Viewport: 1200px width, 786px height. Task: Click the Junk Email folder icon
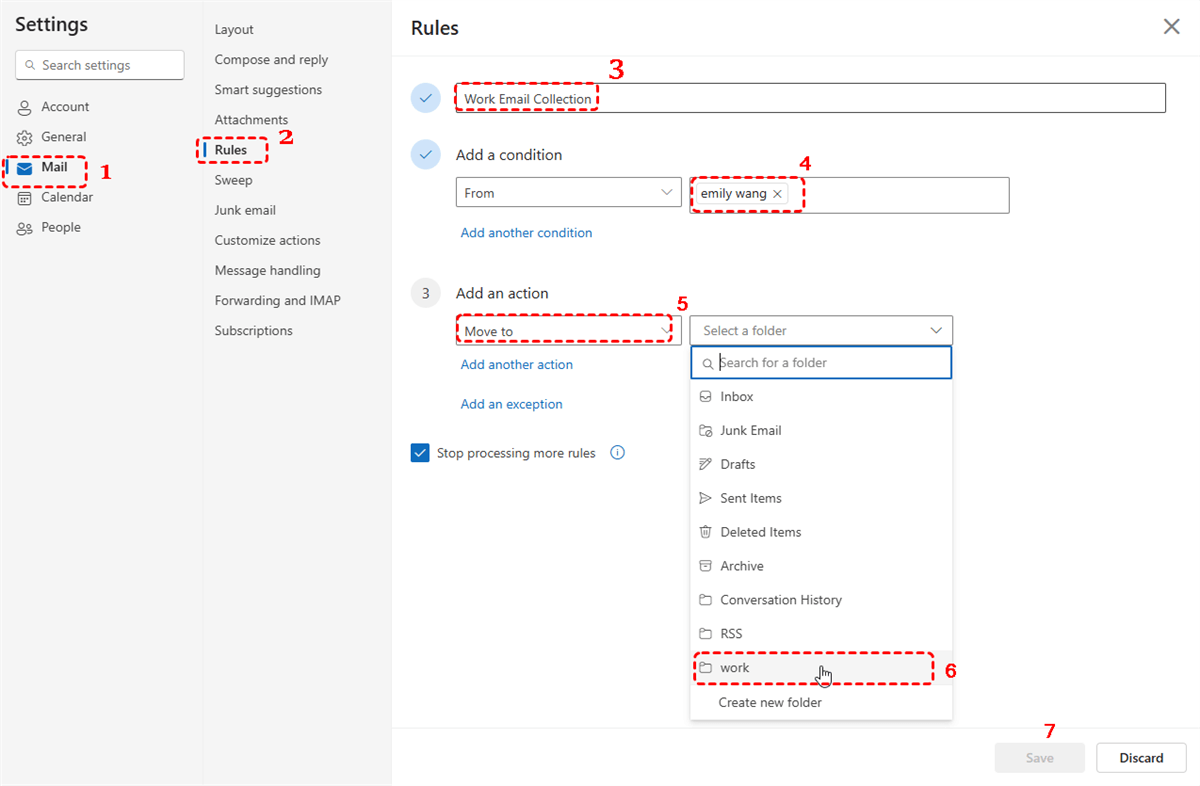pyautogui.click(x=705, y=431)
